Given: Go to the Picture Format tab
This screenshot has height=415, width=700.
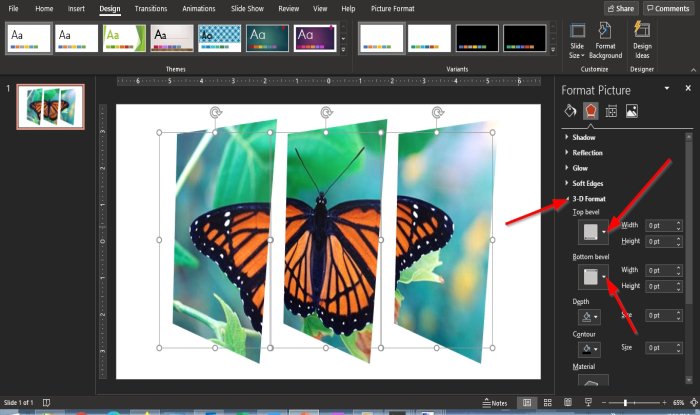Looking at the screenshot, I should [394, 8].
